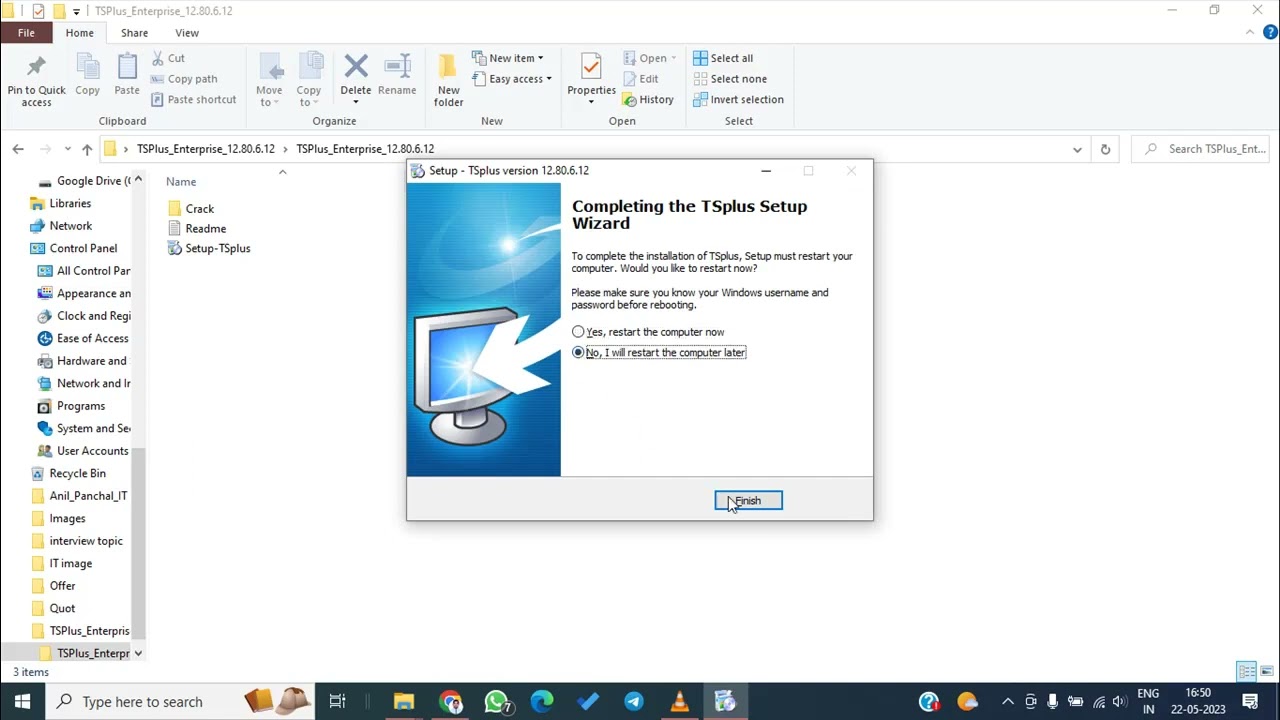Image resolution: width=1280 pixels, height=720 pixels.
Task: Open the Easy access dropdown
Action: tap(512, 79)
